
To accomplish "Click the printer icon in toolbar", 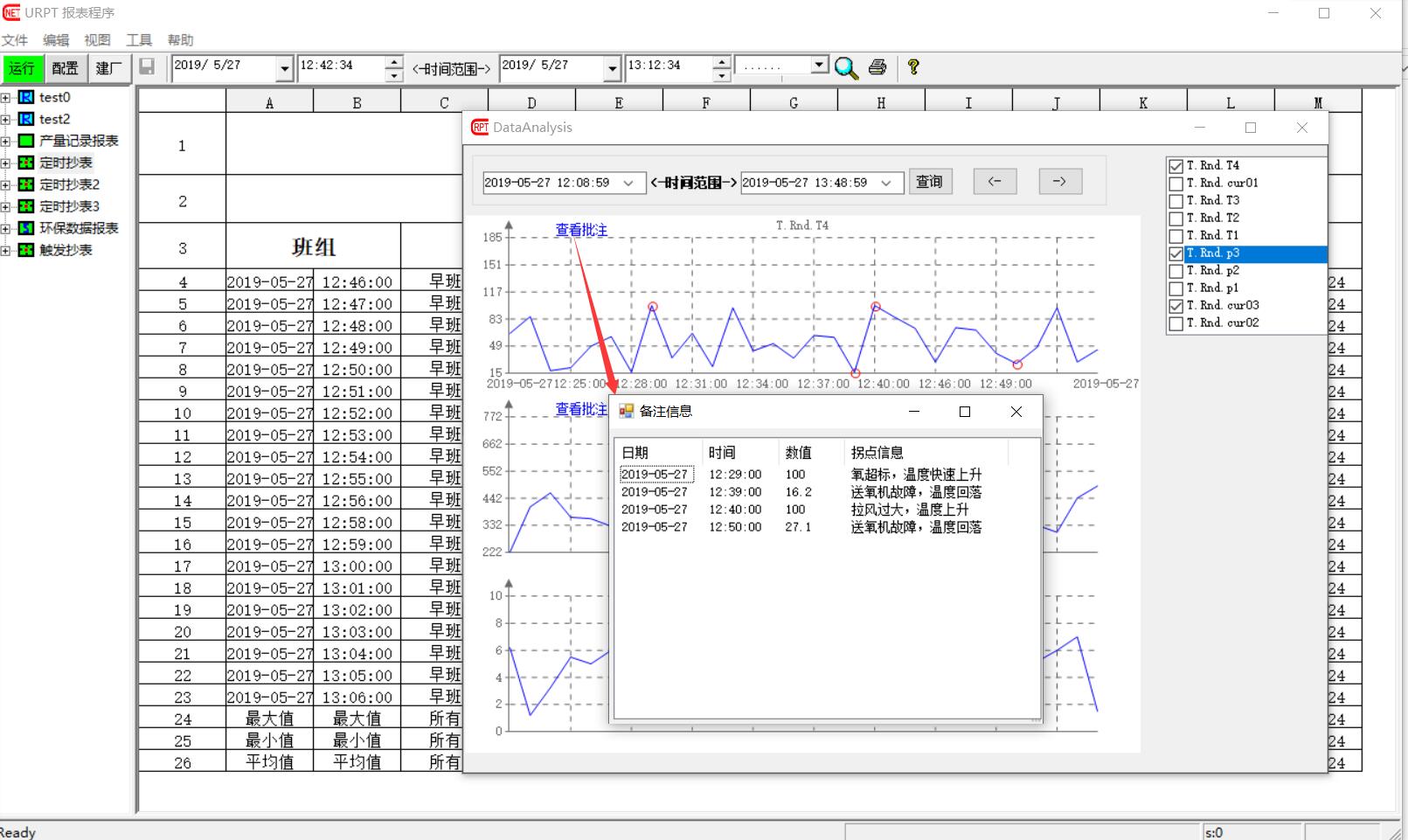I will (x=877, y=67).
